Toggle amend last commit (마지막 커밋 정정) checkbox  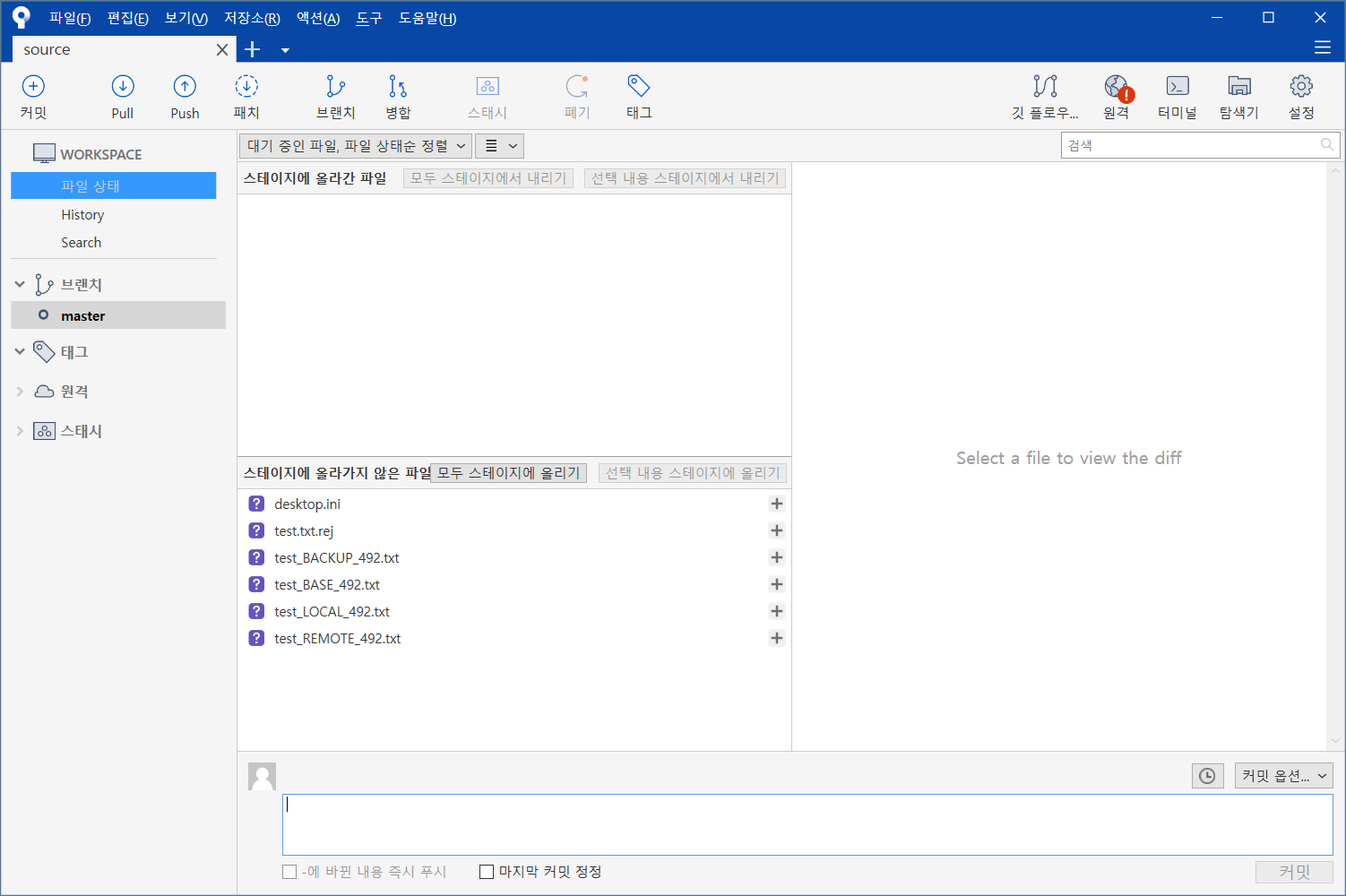point(487,872)
